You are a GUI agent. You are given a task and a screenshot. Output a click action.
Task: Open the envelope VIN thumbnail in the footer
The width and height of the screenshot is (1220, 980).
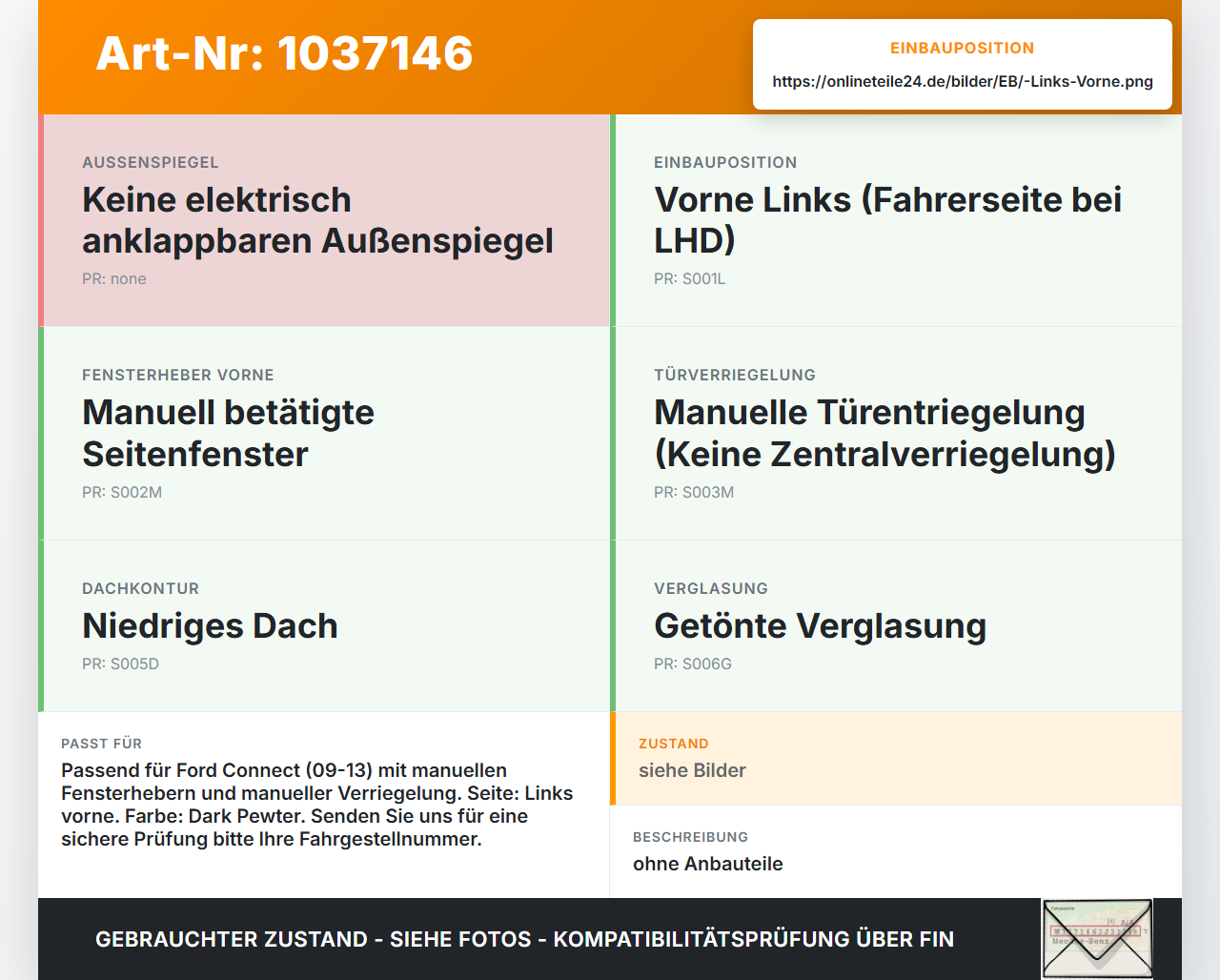pyautogui.click(x=1097, y=939)
